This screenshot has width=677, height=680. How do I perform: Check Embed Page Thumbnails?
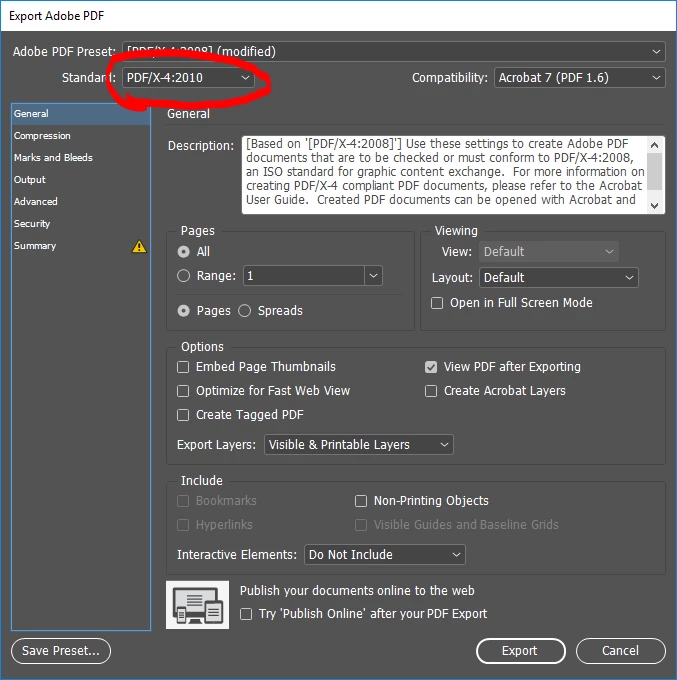click(x=183, y=367)
